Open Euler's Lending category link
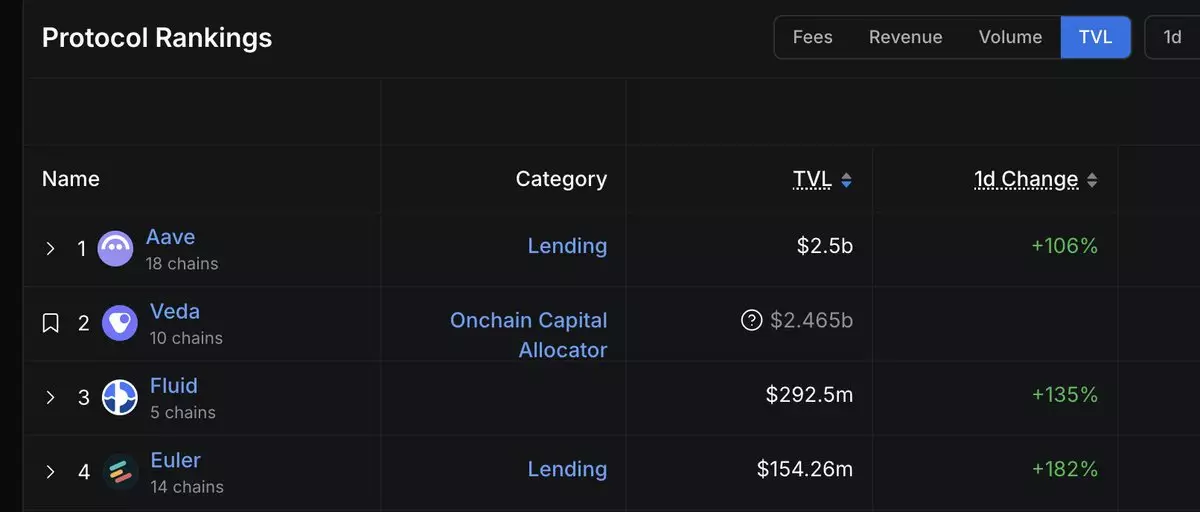The height and width of the screenshot is (512, 1200). pyautogui.click(x=567, y=469)
